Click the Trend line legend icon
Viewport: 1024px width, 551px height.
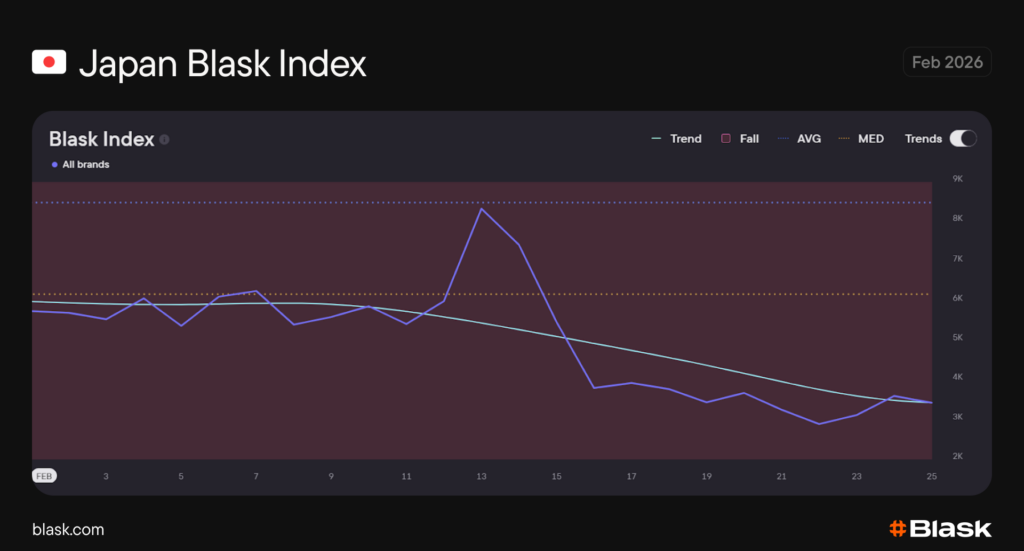(x=656, y=139)
